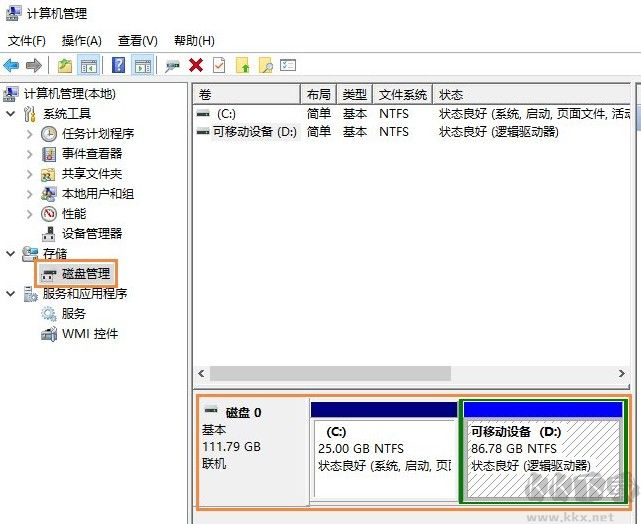
Task: Click the Back arrow toolbar icon
Action: point(11,65)
